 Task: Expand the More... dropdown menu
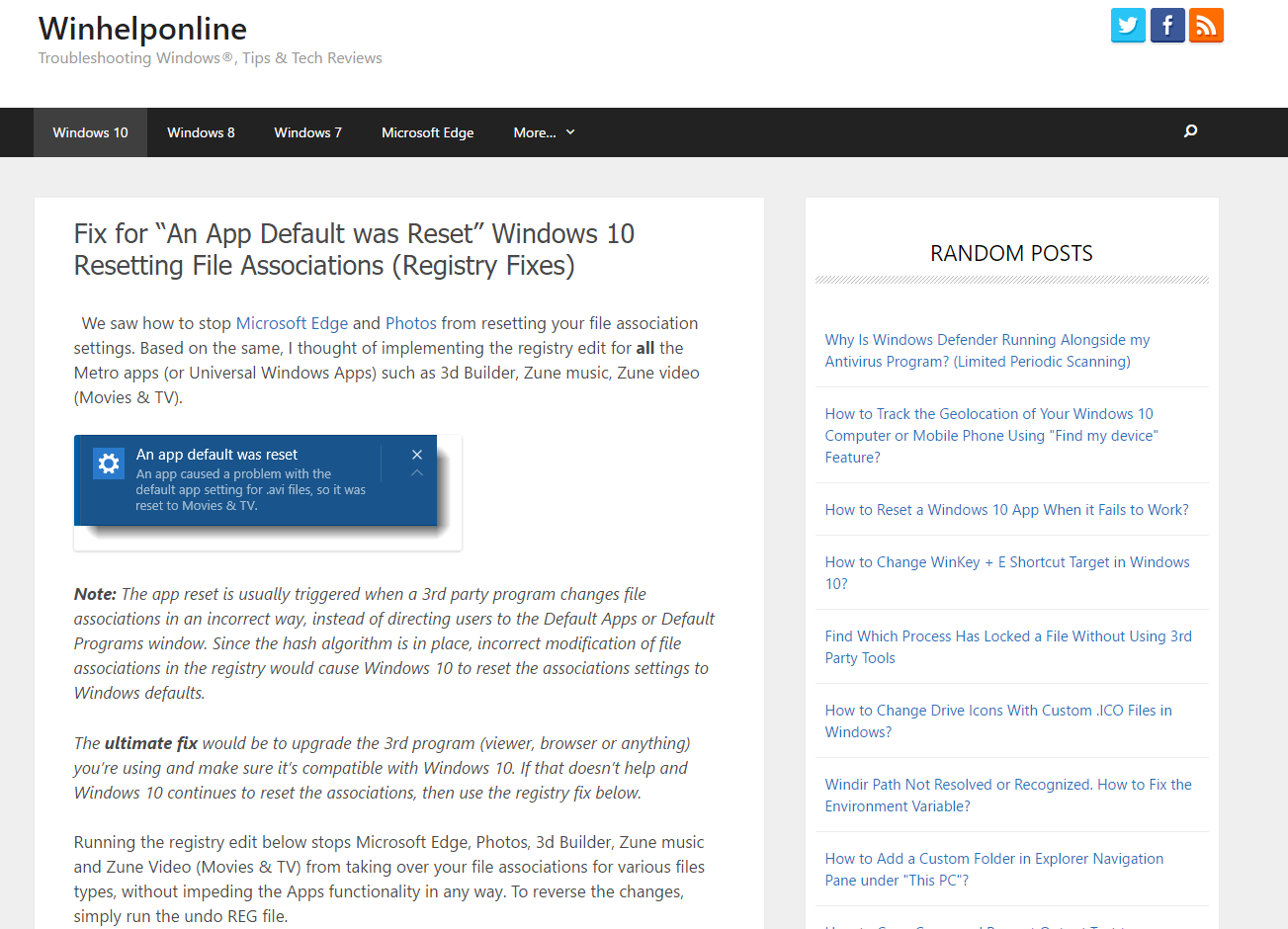click(x=544, y=132)
